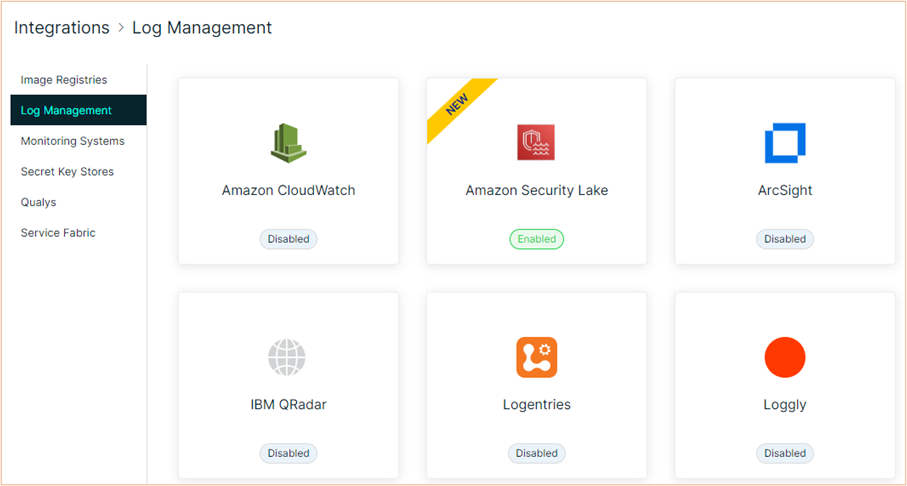
Task: Click the Disabled badge under Amazon CloudWatch
Action: pos(289,239)
